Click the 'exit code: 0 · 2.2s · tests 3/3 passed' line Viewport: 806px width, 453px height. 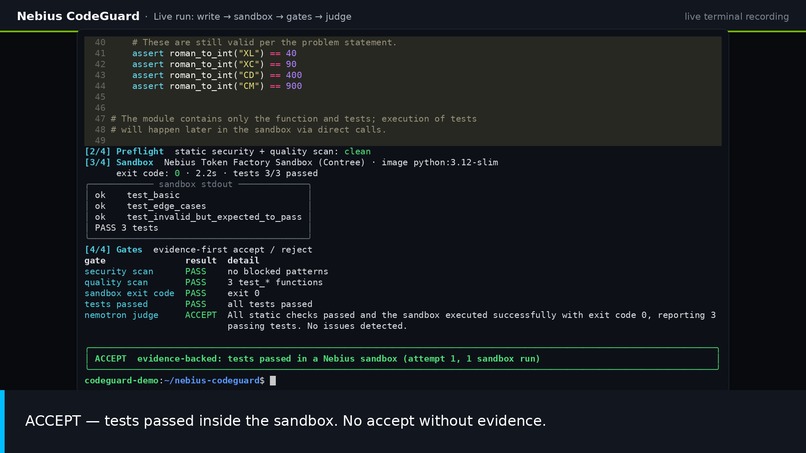coord(217,173)
